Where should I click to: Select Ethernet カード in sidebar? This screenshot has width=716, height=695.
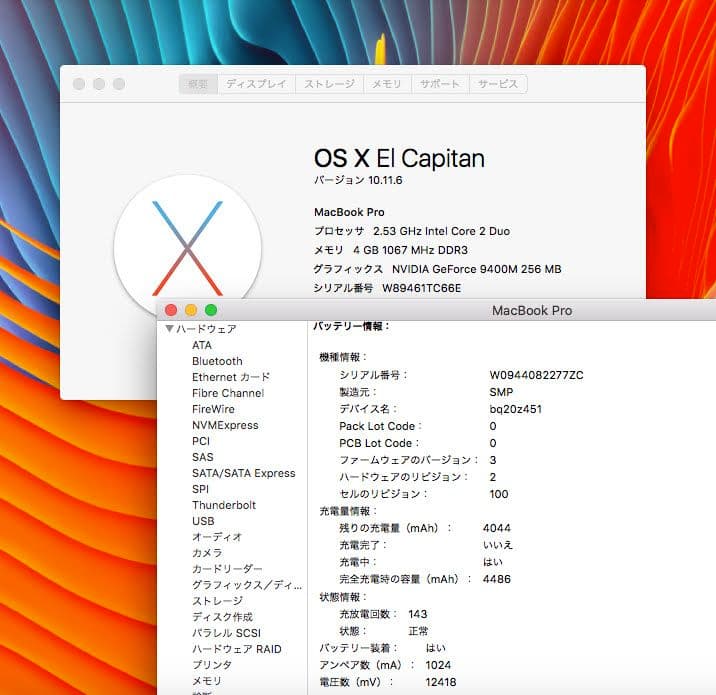point(231,377)
